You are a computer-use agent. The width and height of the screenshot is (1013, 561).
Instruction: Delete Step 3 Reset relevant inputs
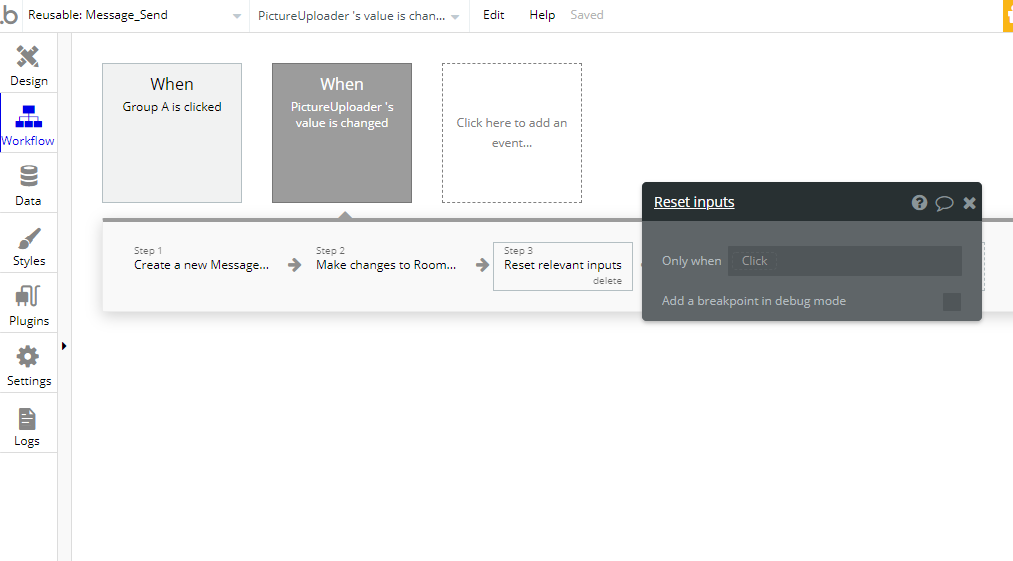tap(607, 281)
